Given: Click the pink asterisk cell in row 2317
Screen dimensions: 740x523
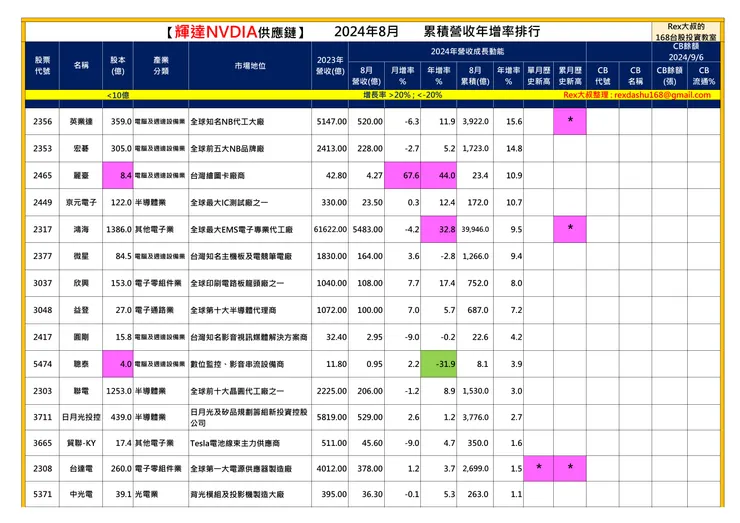Looking at the screenshot, I should point(570,229).
